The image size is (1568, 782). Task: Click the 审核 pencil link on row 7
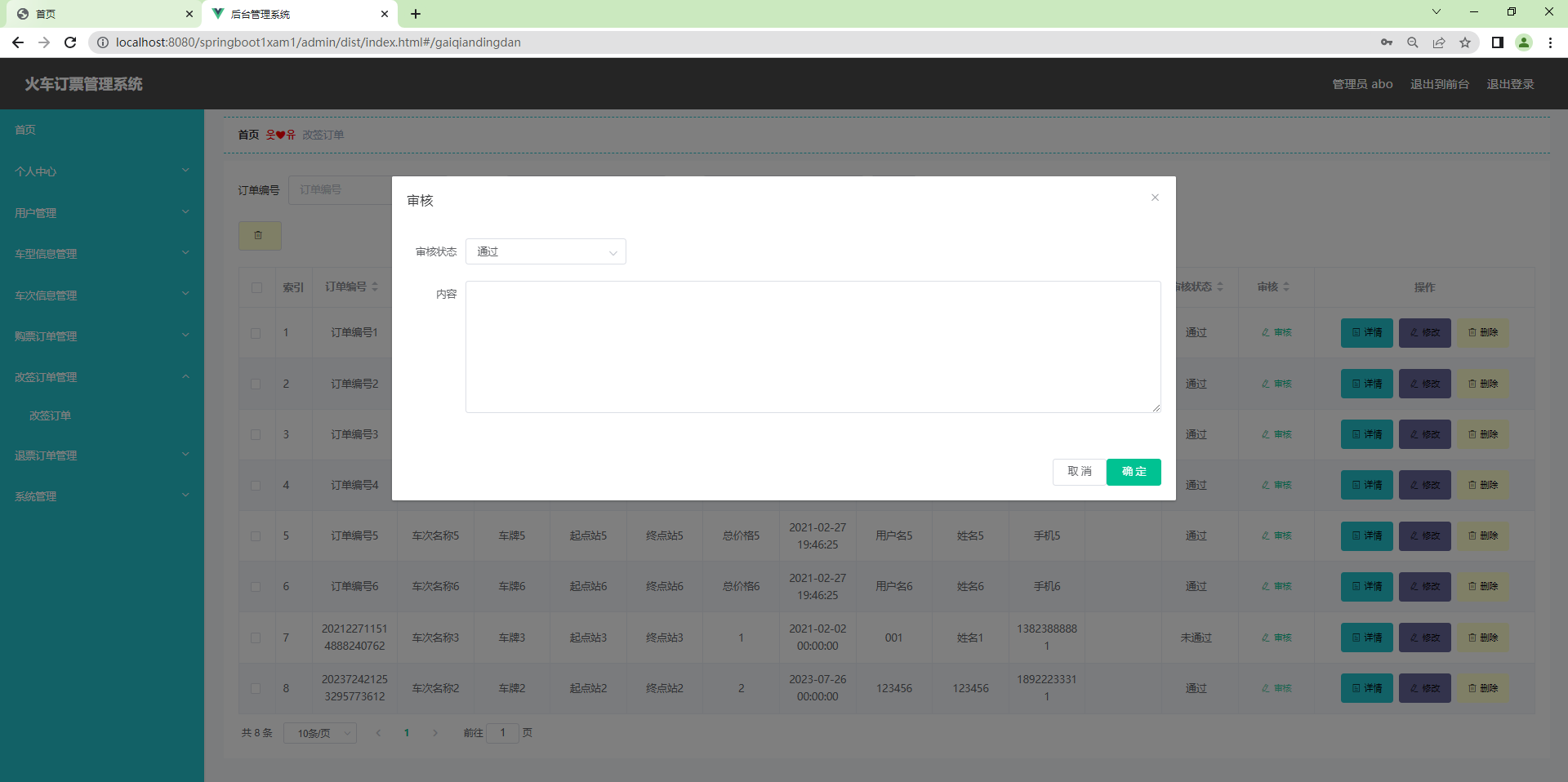(1276, 638)
